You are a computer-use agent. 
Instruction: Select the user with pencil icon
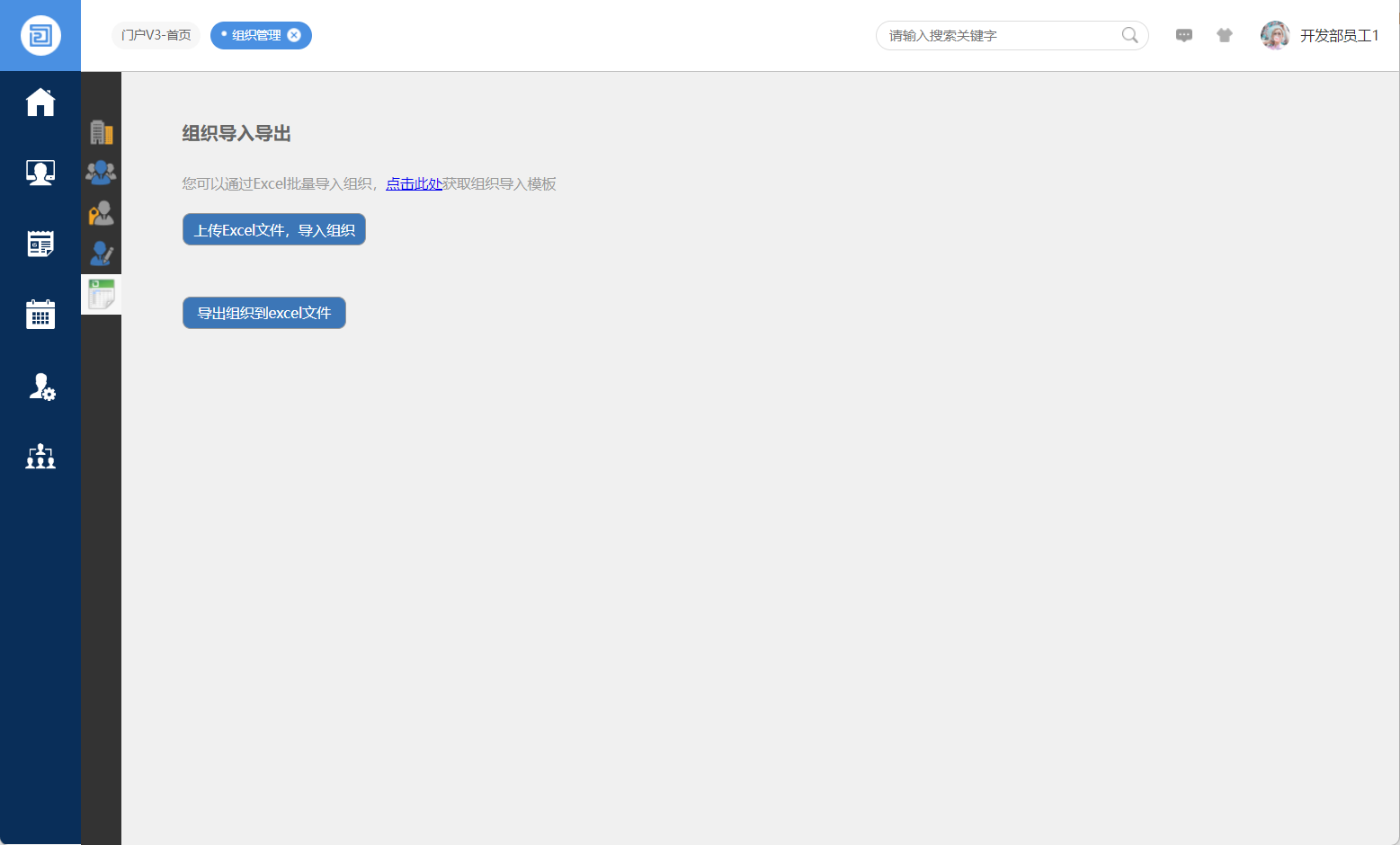point(102,253)
